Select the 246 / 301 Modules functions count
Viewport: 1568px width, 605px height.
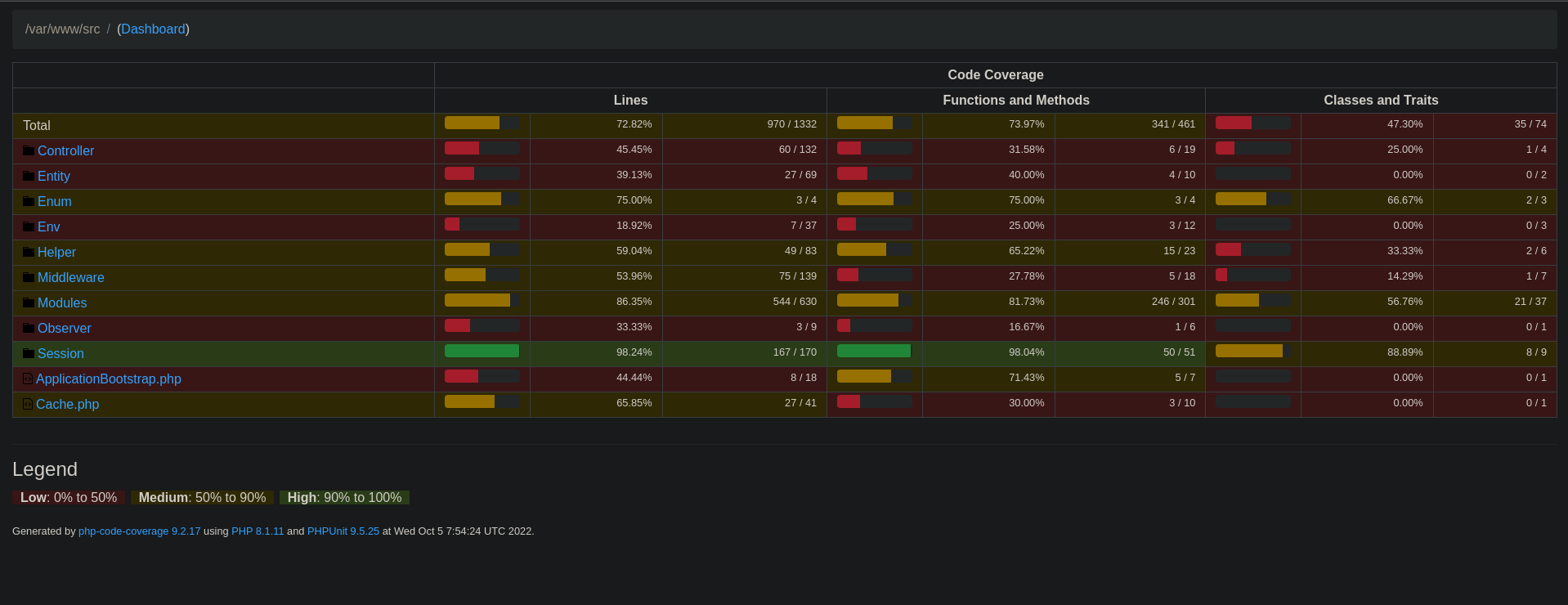click(x=1173, y=302)
